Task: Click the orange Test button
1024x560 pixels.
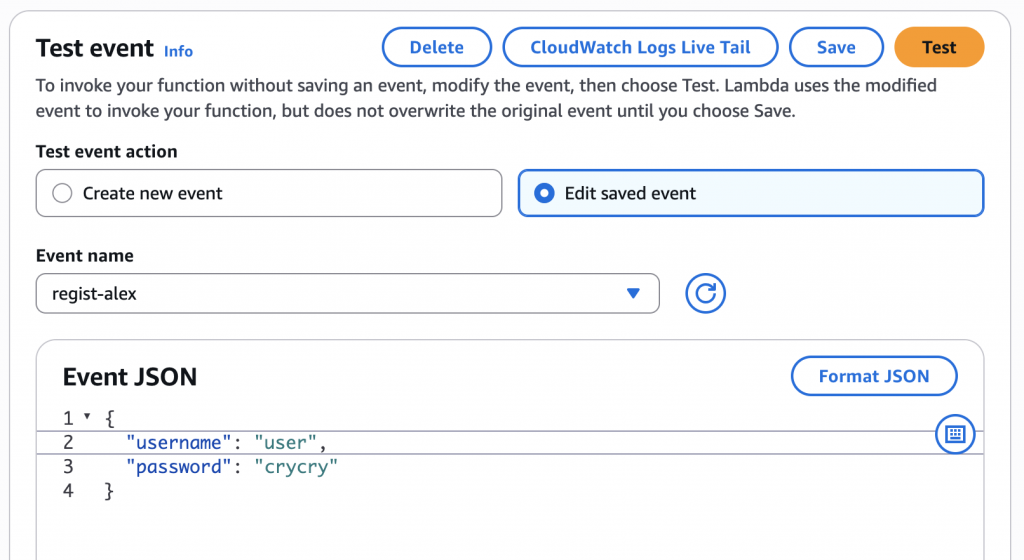Action: pos(939,47)
